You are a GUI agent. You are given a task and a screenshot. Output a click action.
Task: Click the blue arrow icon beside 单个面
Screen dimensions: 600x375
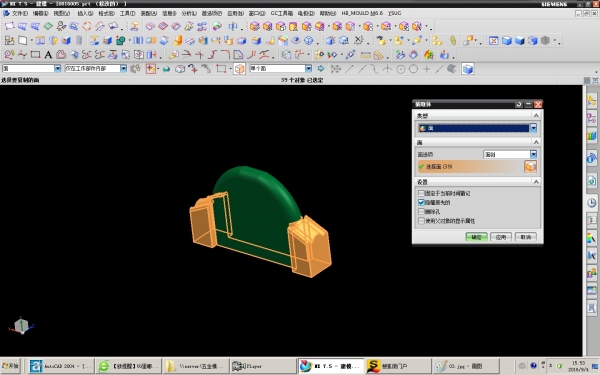point(321,68)
